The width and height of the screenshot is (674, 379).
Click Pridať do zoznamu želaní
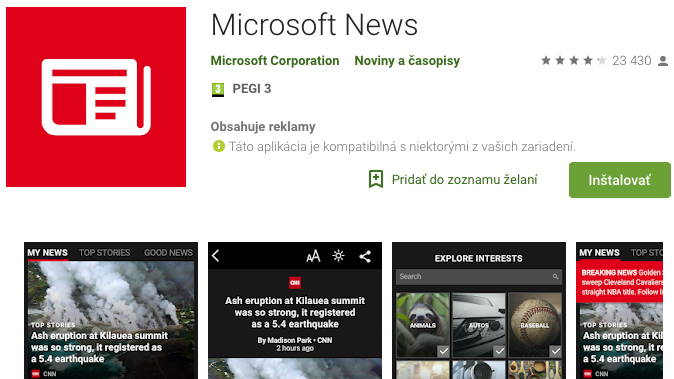tap(464, 180)
